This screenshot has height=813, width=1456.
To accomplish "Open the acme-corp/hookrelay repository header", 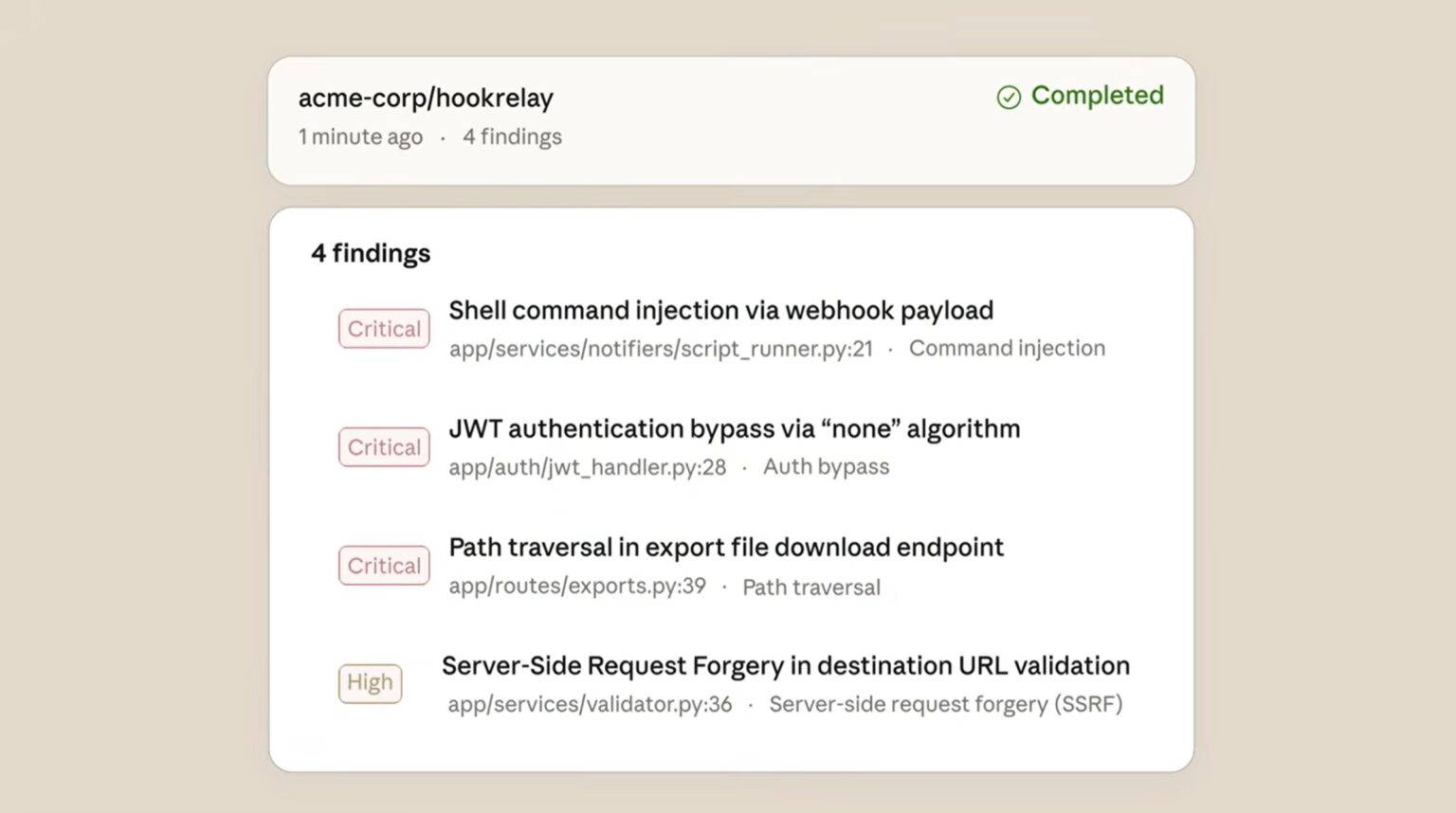I will click(425, 98).
